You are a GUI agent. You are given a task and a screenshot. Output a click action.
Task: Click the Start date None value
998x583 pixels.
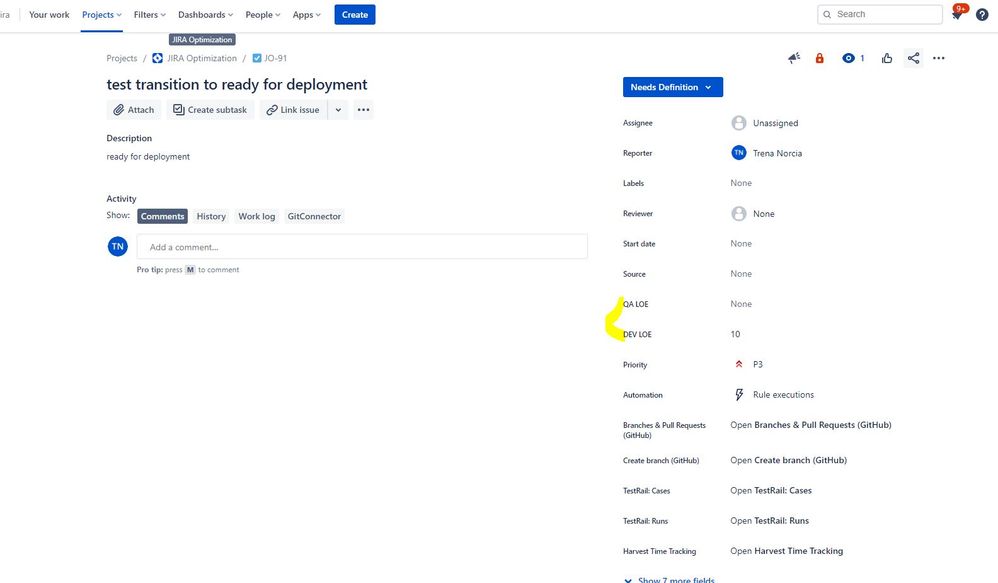[741, 243]
